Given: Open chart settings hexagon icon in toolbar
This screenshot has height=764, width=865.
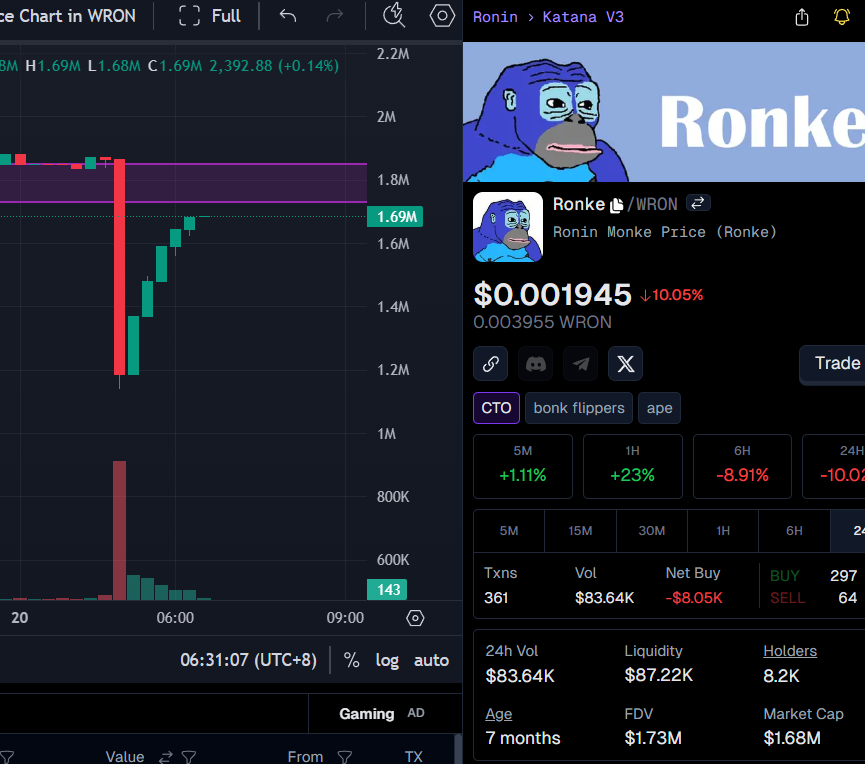Looking at the screenshot, I should 442,15.
